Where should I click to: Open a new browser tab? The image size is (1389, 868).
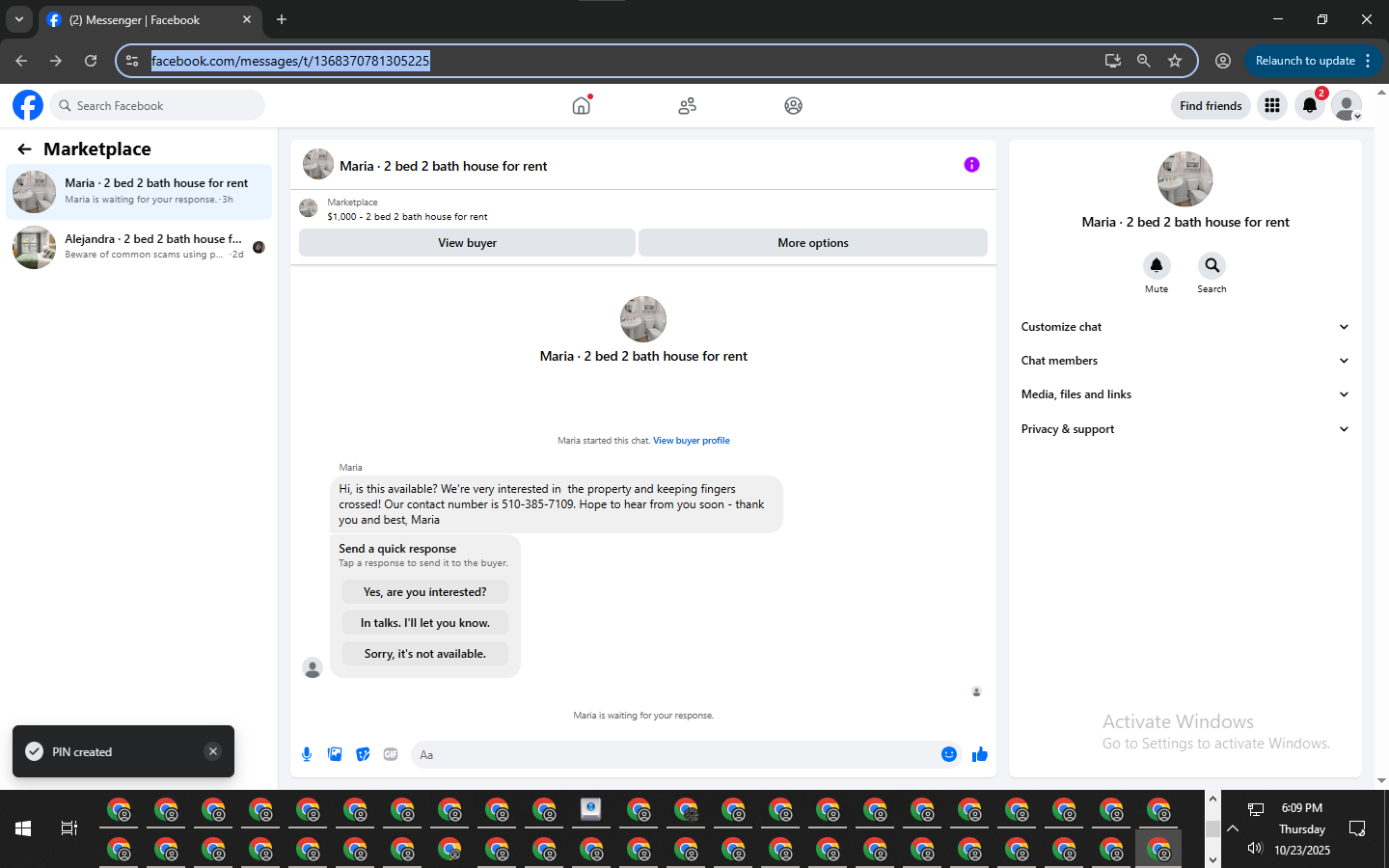coord(282,19)
